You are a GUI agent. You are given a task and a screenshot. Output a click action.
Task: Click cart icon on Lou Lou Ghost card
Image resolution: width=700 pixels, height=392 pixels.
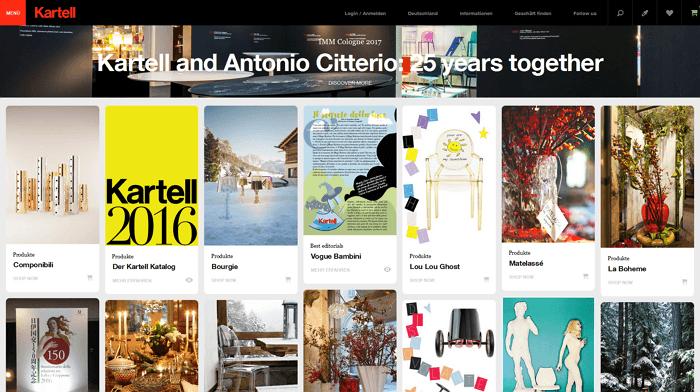point(486,279)
